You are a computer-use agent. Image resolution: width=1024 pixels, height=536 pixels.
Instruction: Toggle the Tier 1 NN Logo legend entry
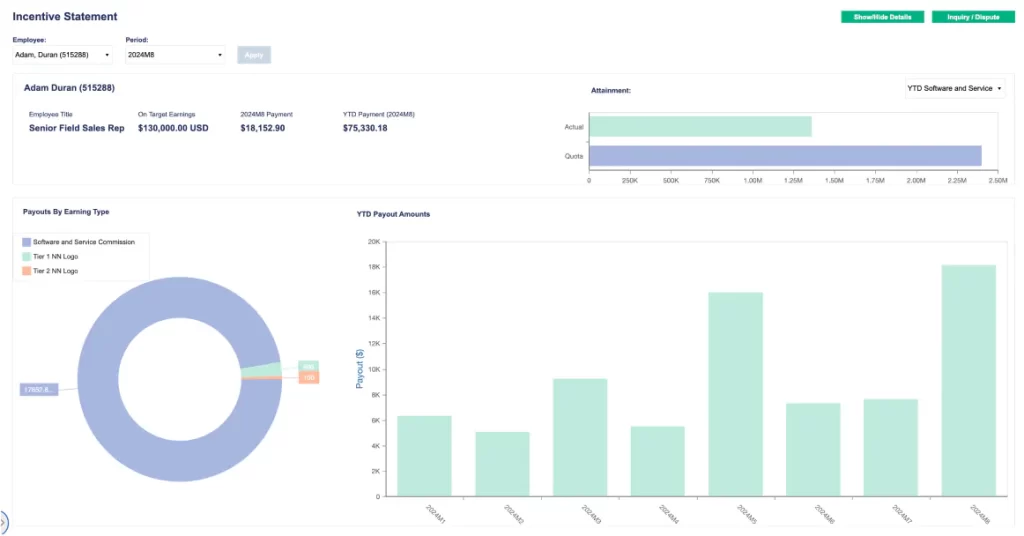point(54,257)
